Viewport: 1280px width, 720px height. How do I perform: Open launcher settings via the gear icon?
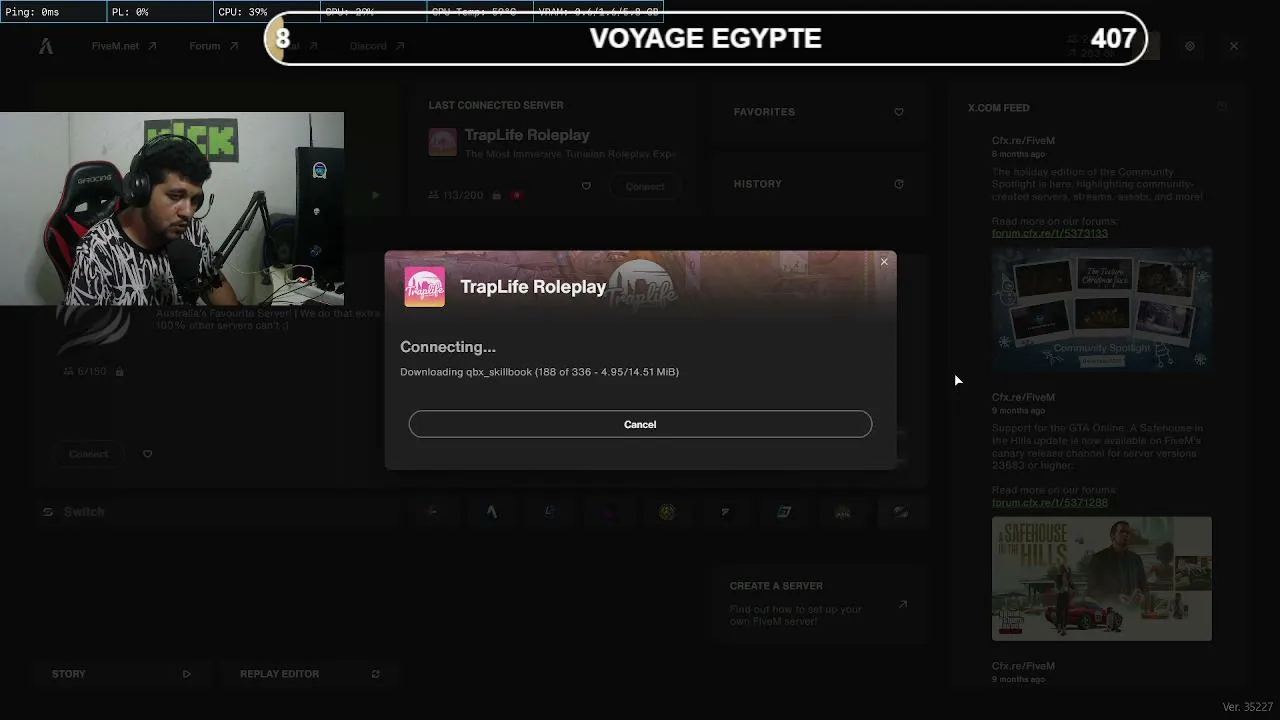pyautogui.click(x=1190, y=46)
